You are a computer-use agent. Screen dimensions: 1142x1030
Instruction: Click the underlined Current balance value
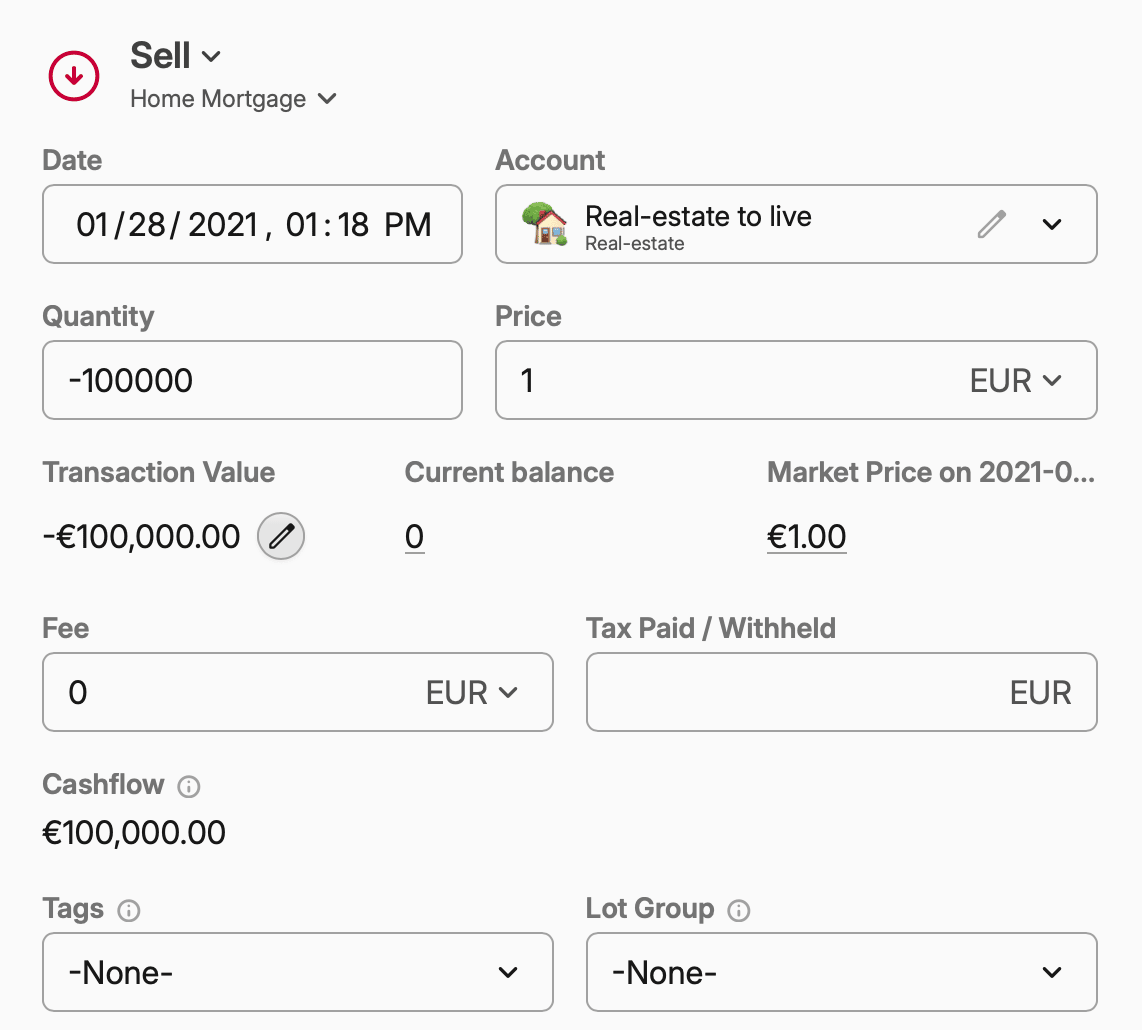click(414, 536)
